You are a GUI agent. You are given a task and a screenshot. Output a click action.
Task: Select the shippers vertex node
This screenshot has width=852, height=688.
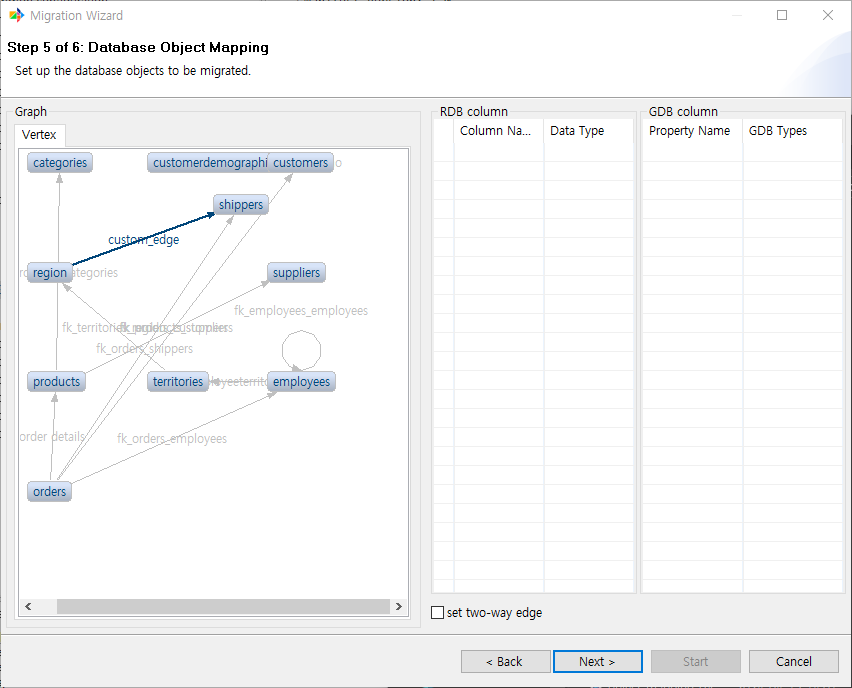241,205
